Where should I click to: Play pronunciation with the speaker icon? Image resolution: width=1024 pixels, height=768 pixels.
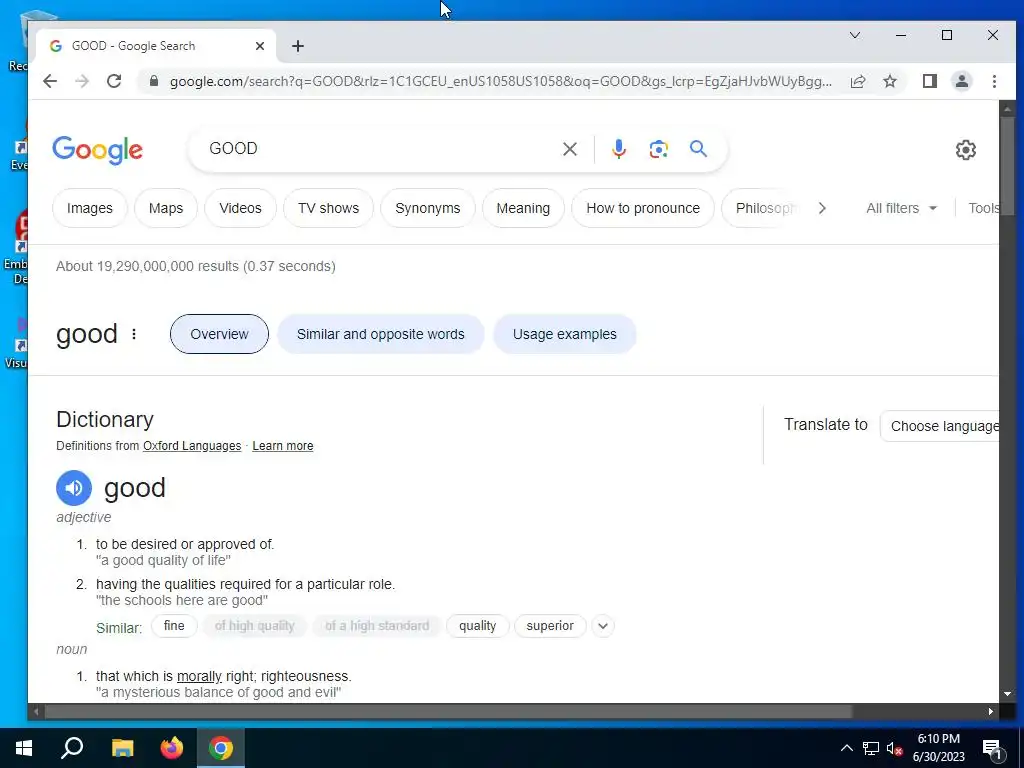[x=74, y=488]
